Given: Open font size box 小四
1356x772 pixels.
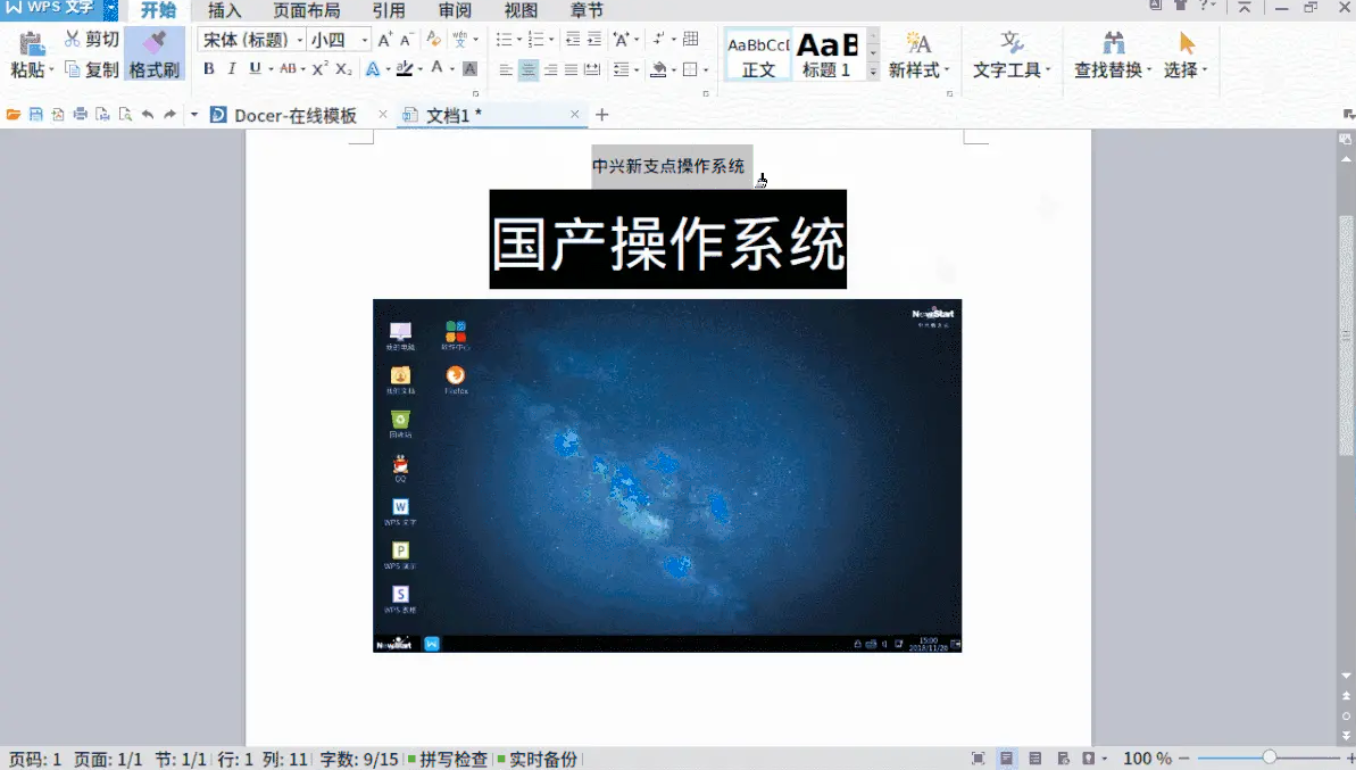Looking at the screenshot, I should tap(339, 40).
